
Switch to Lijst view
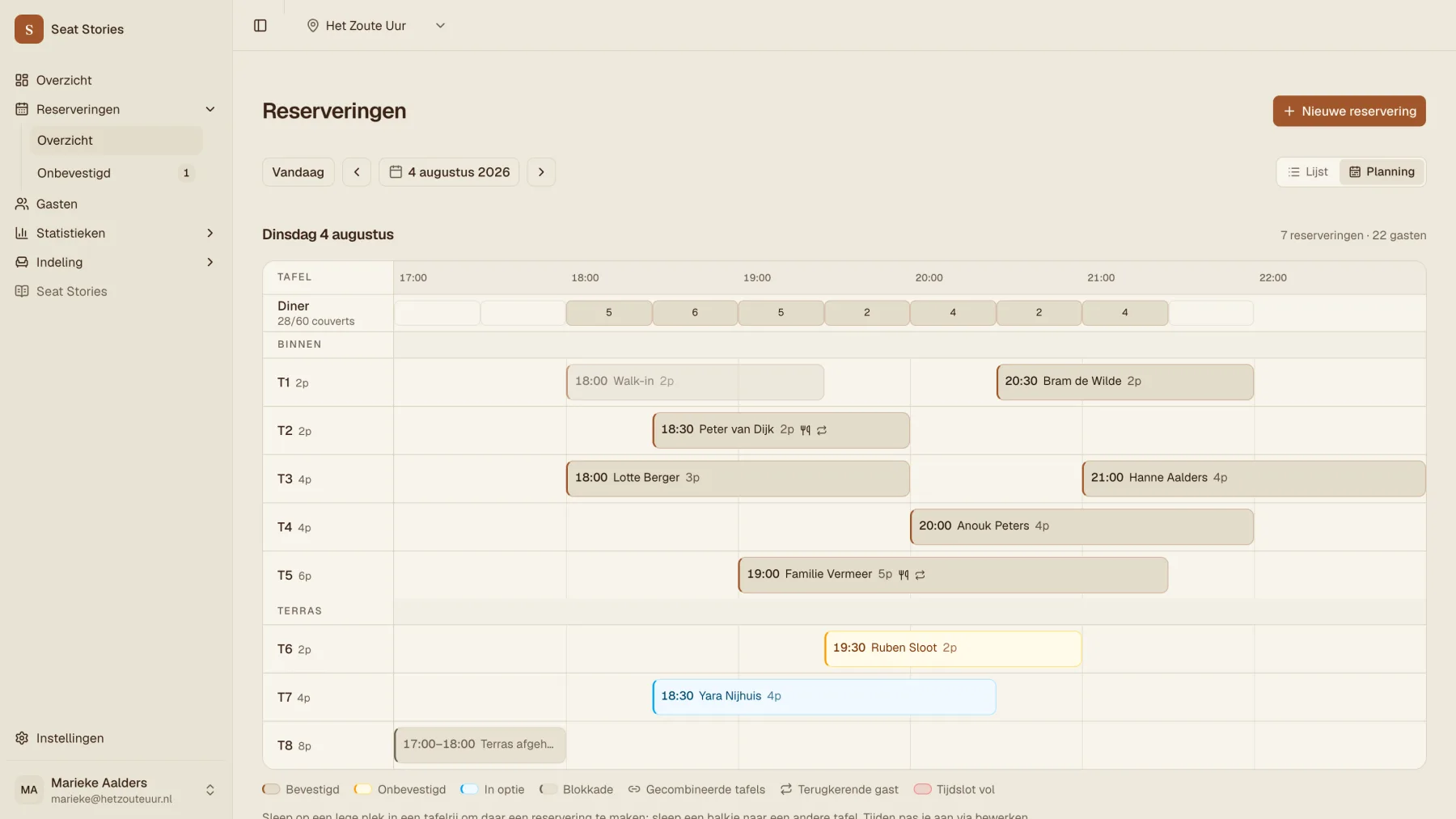1308,172
